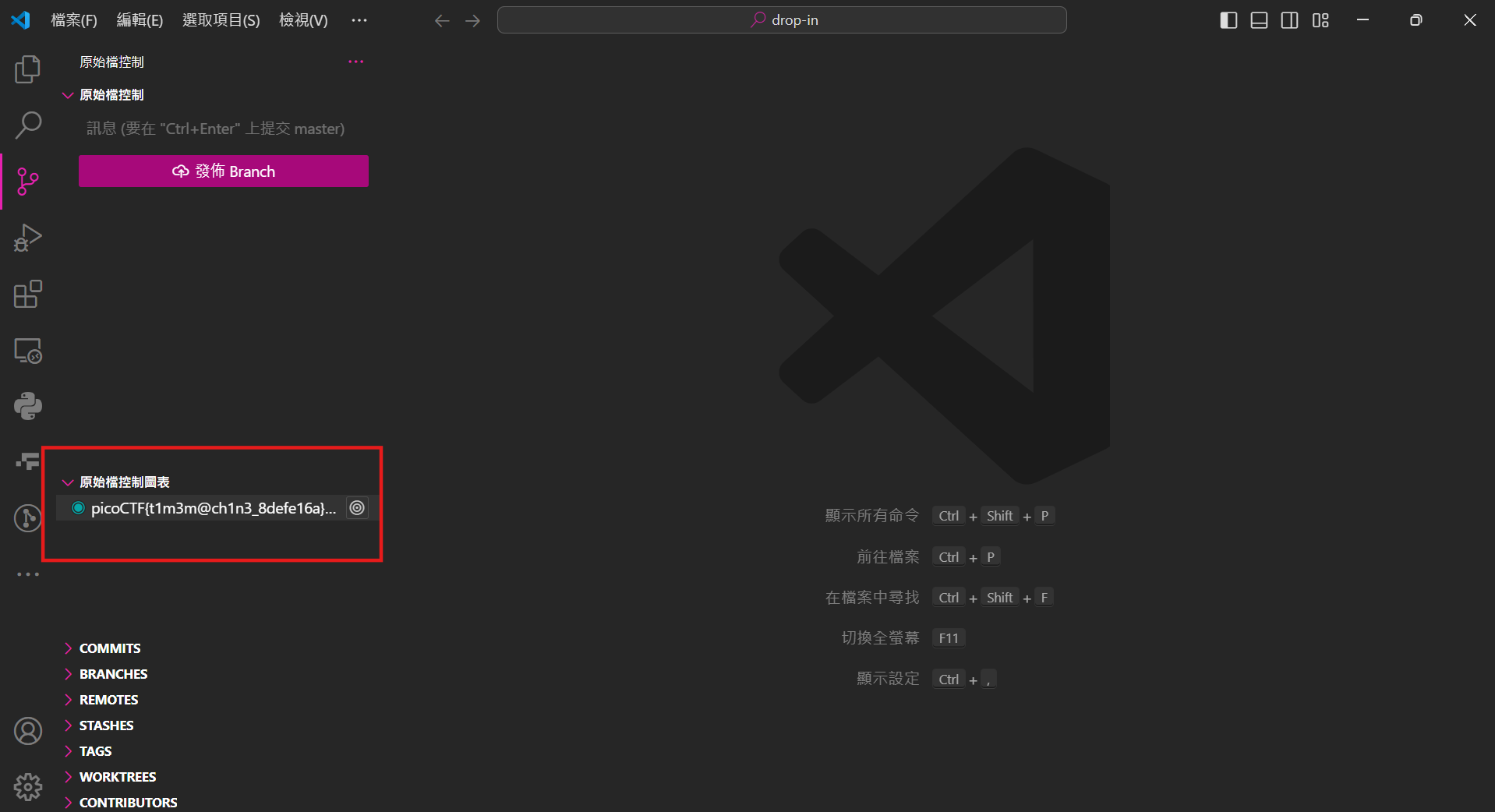The height and width of the screenshot is (812, 1495).
Task: Select the Source Control branch icon
Action: (x=28, y=182)
